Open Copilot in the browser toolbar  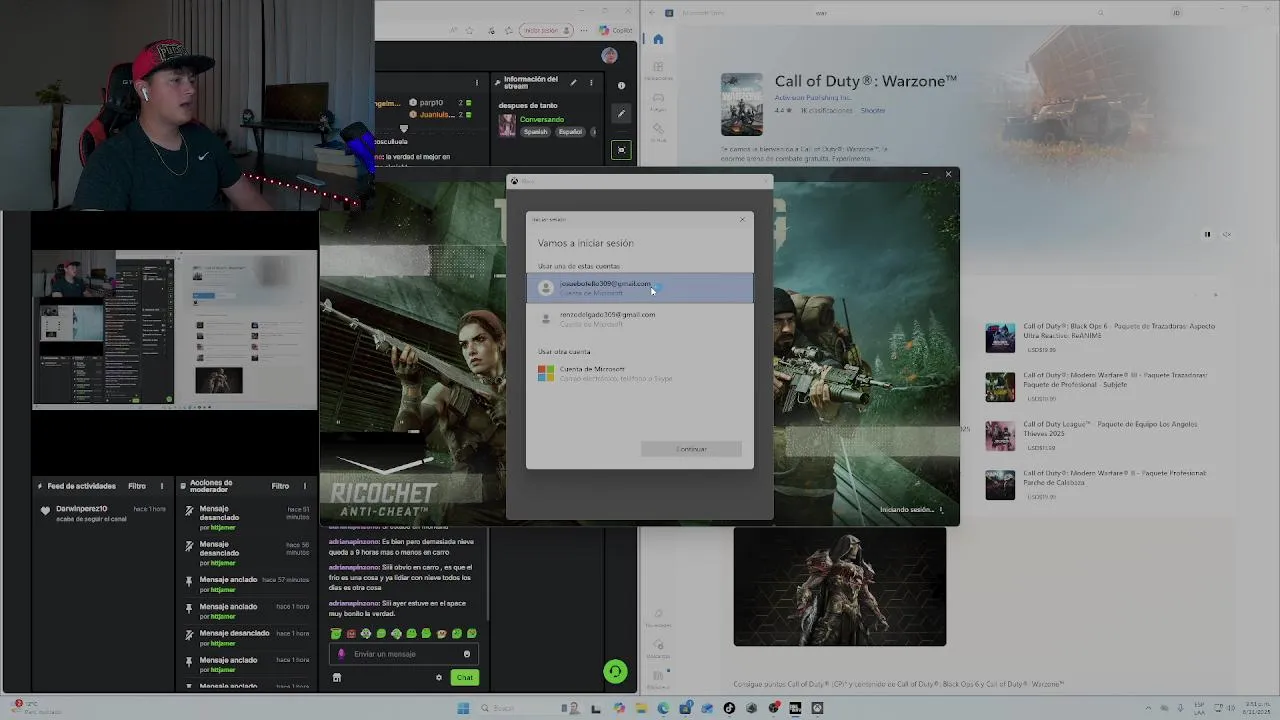pyautogui.click(x=616, y=30)
